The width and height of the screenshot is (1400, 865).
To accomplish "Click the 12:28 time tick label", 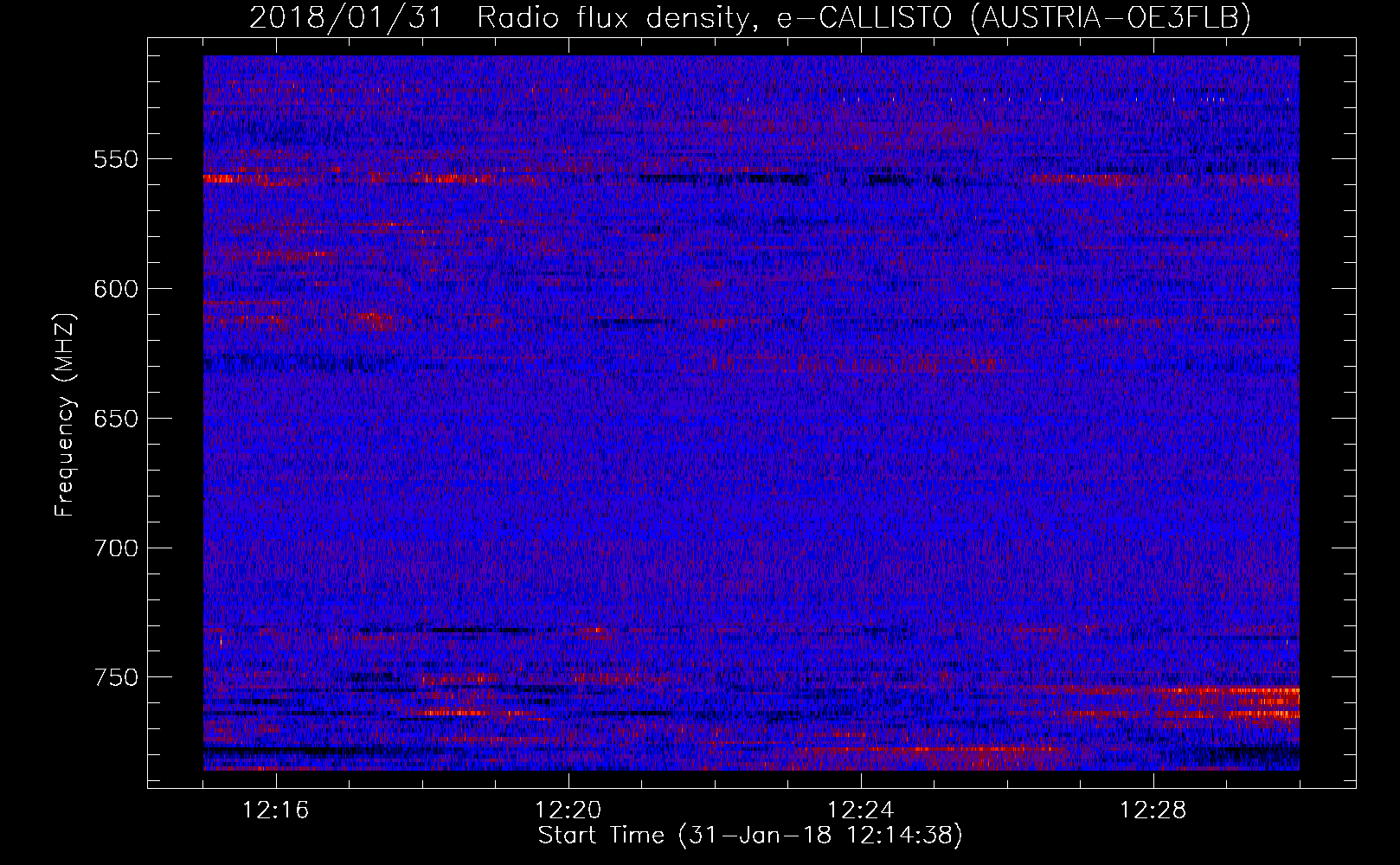I will click(x=1153, y=811).
